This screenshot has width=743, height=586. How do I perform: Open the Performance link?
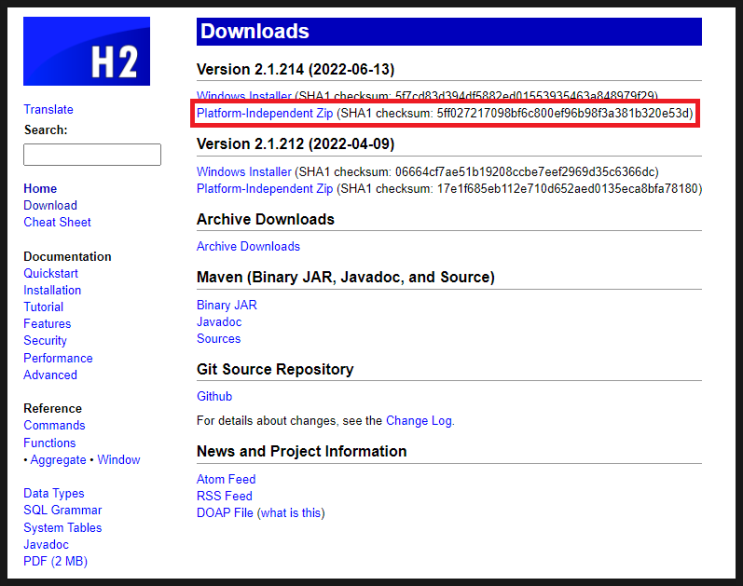58,358
